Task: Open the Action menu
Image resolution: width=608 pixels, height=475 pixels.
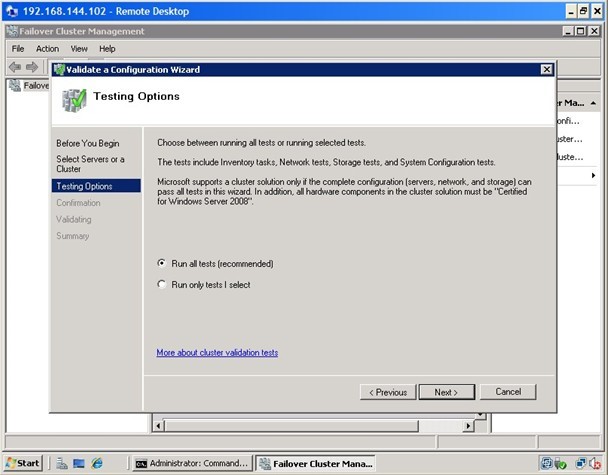Action: (47, 48)
